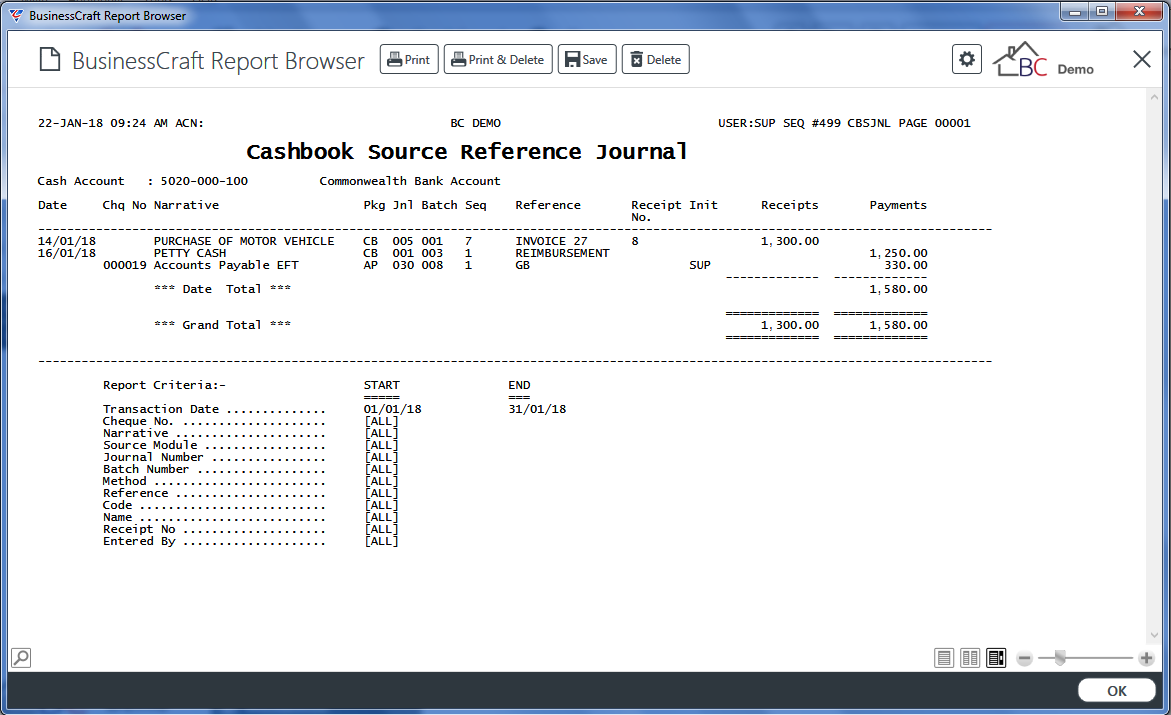Select the PURCHASE OF MOTOR VEHICLE narrative
The image size is (1171, 715).
(244, 241)
